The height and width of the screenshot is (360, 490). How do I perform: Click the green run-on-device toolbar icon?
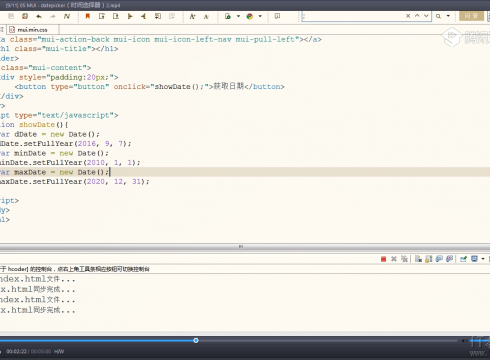pos(228,16)
